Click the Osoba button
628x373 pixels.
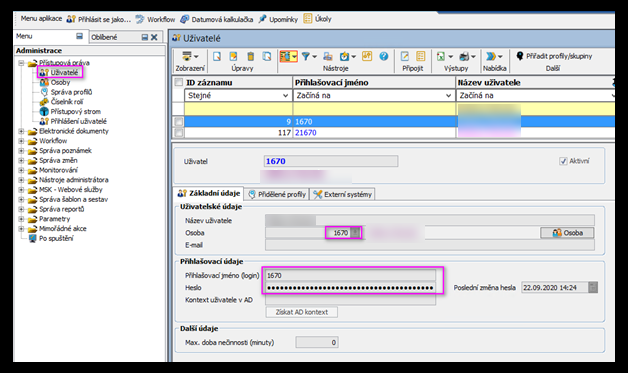567,233
